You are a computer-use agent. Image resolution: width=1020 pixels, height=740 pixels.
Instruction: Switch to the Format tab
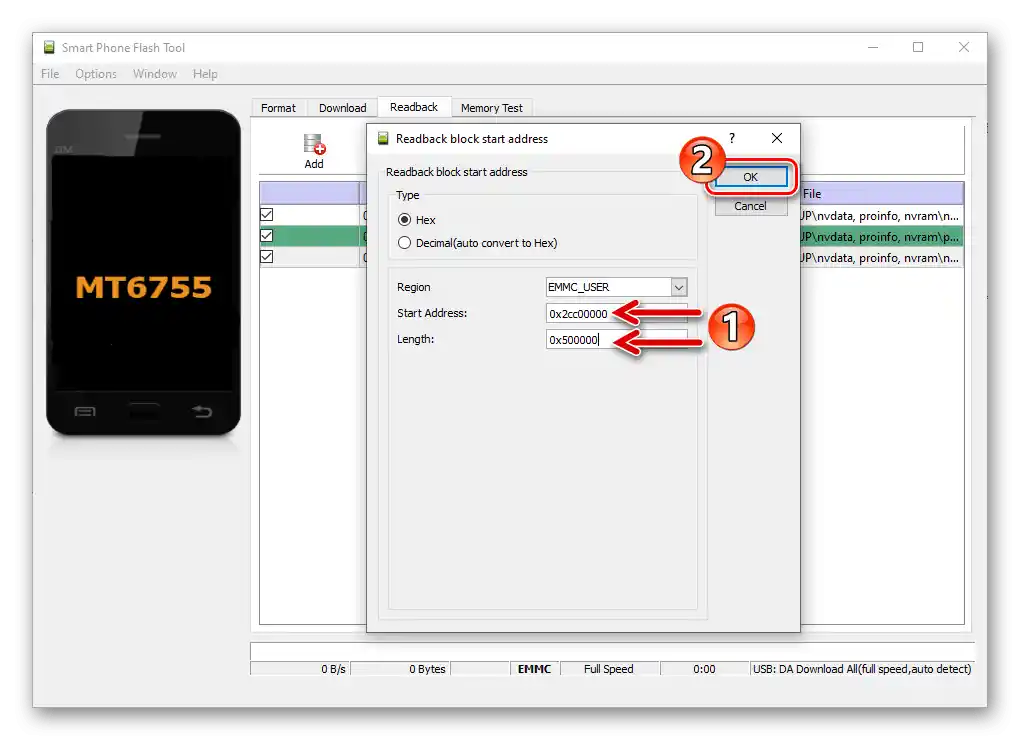278,108
